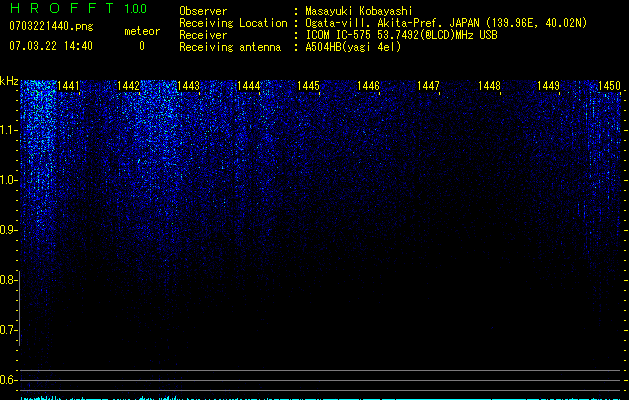Click the Observer field label
629x400 pixels.
click(x=203, y=11)
